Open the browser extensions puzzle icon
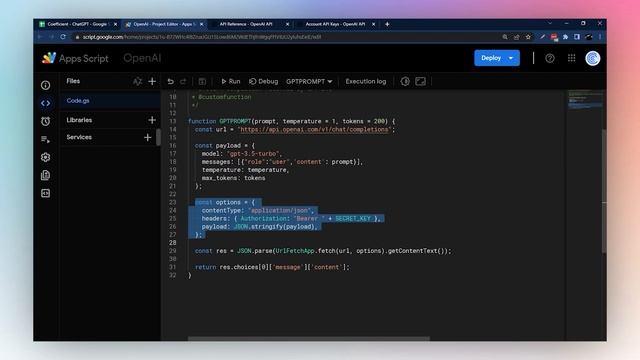 pos(565,37)
